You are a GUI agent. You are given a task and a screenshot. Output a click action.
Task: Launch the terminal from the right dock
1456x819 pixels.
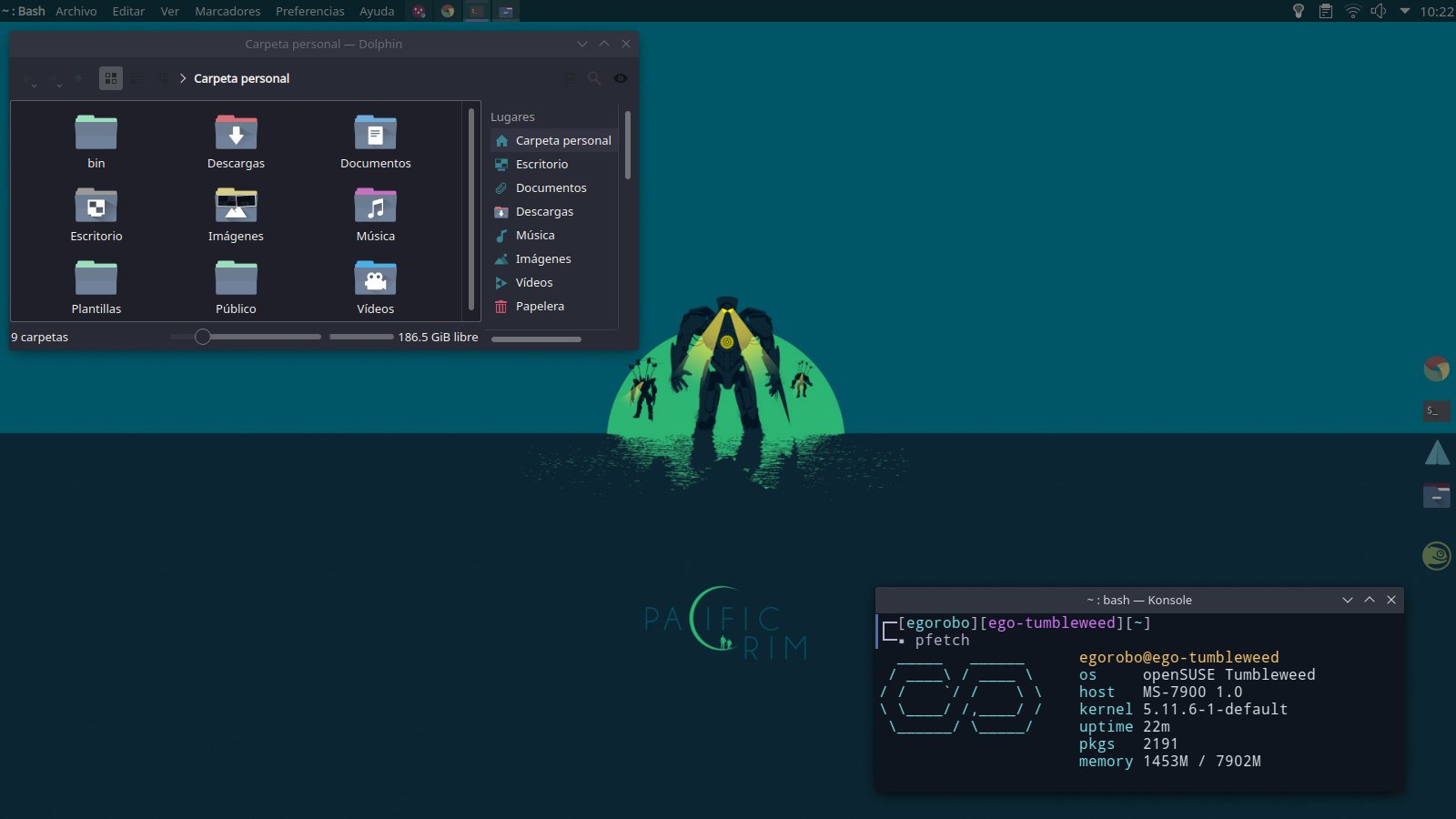pyautogui.click(x=1436, y=410)
